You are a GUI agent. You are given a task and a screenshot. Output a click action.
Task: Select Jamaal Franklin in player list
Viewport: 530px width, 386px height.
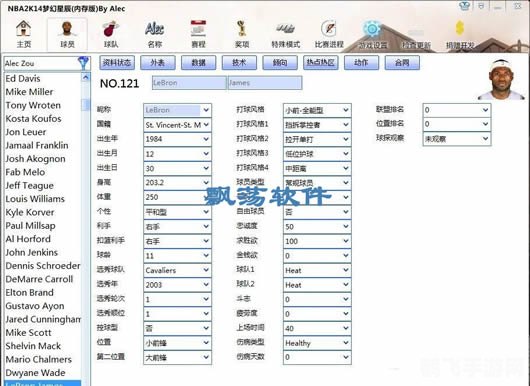coord(37,145)
